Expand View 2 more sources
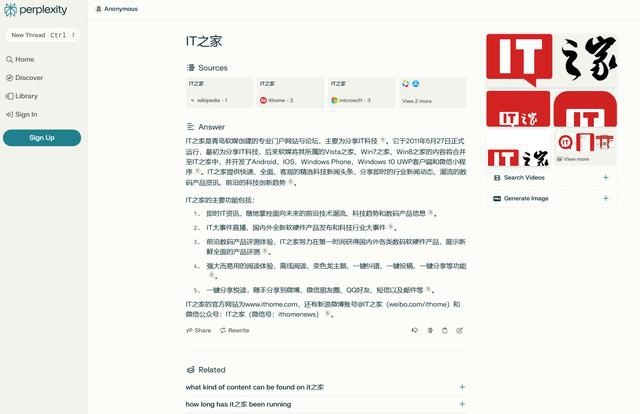This screenshot has height=414, width=640. pos(433,92)
